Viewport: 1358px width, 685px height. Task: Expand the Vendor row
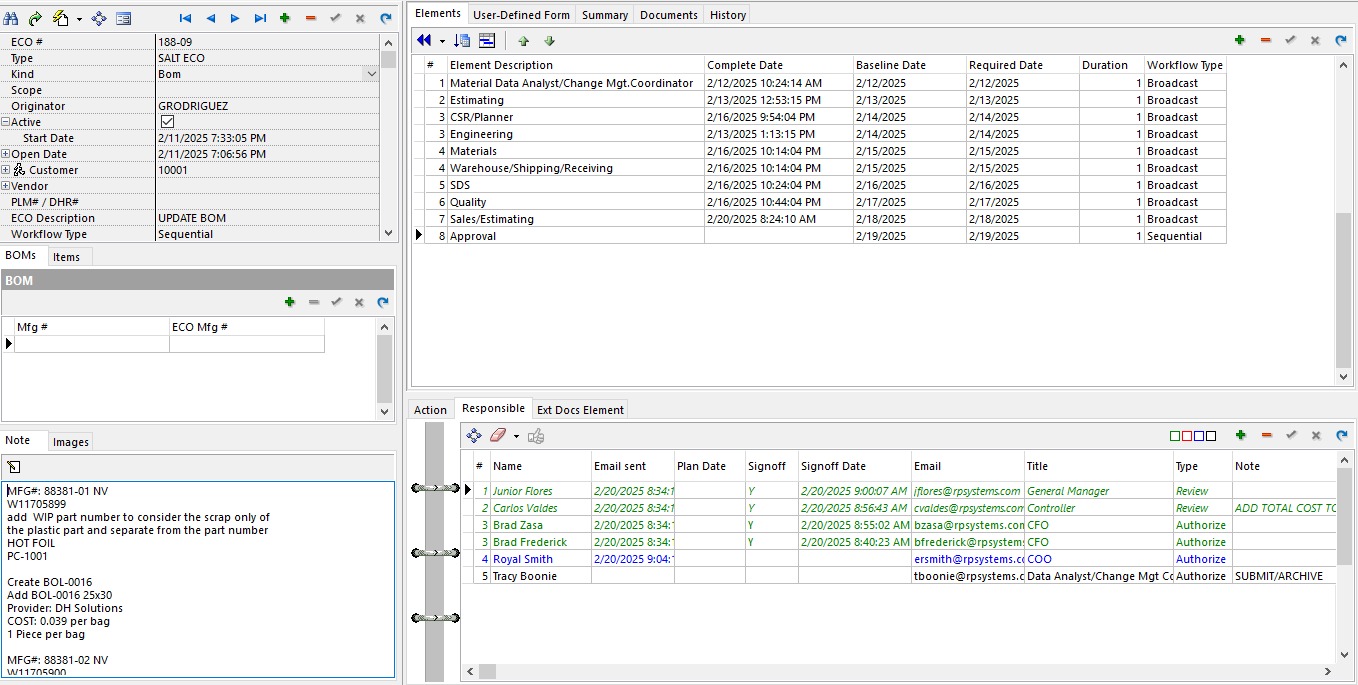point(6,186)
